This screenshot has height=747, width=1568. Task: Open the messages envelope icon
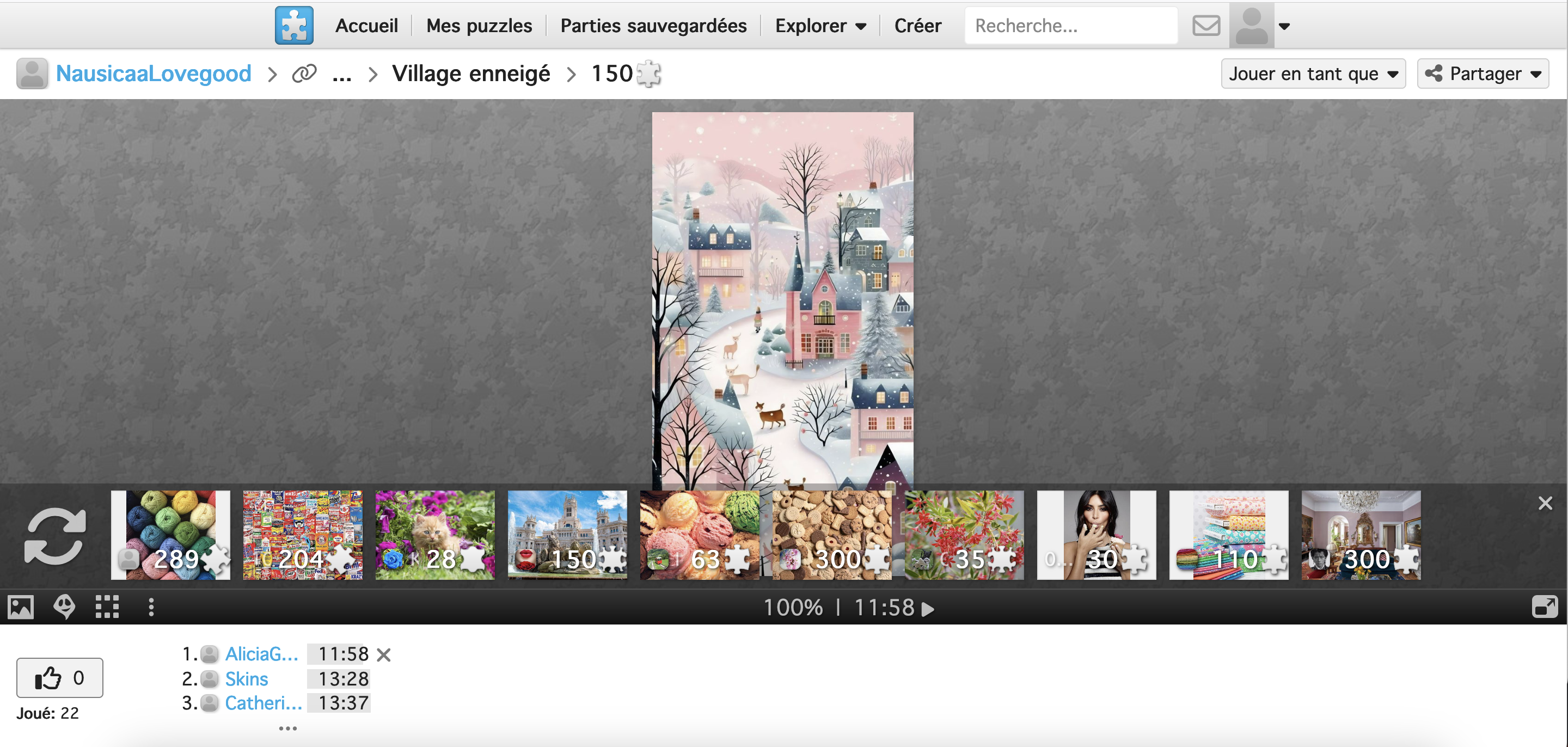click(1205, 26)
